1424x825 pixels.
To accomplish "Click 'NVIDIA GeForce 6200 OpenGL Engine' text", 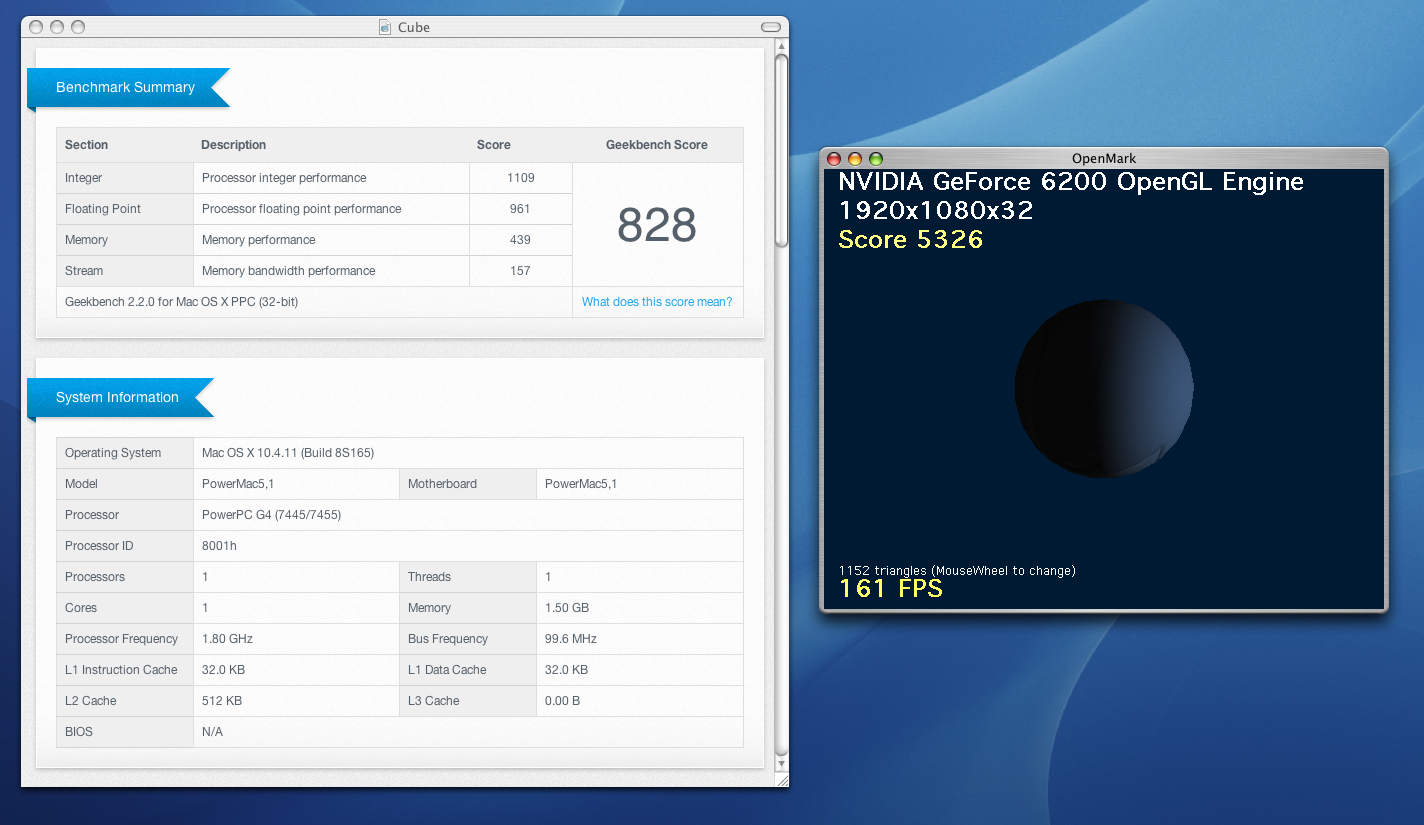I will click(x=1071, y=182).
